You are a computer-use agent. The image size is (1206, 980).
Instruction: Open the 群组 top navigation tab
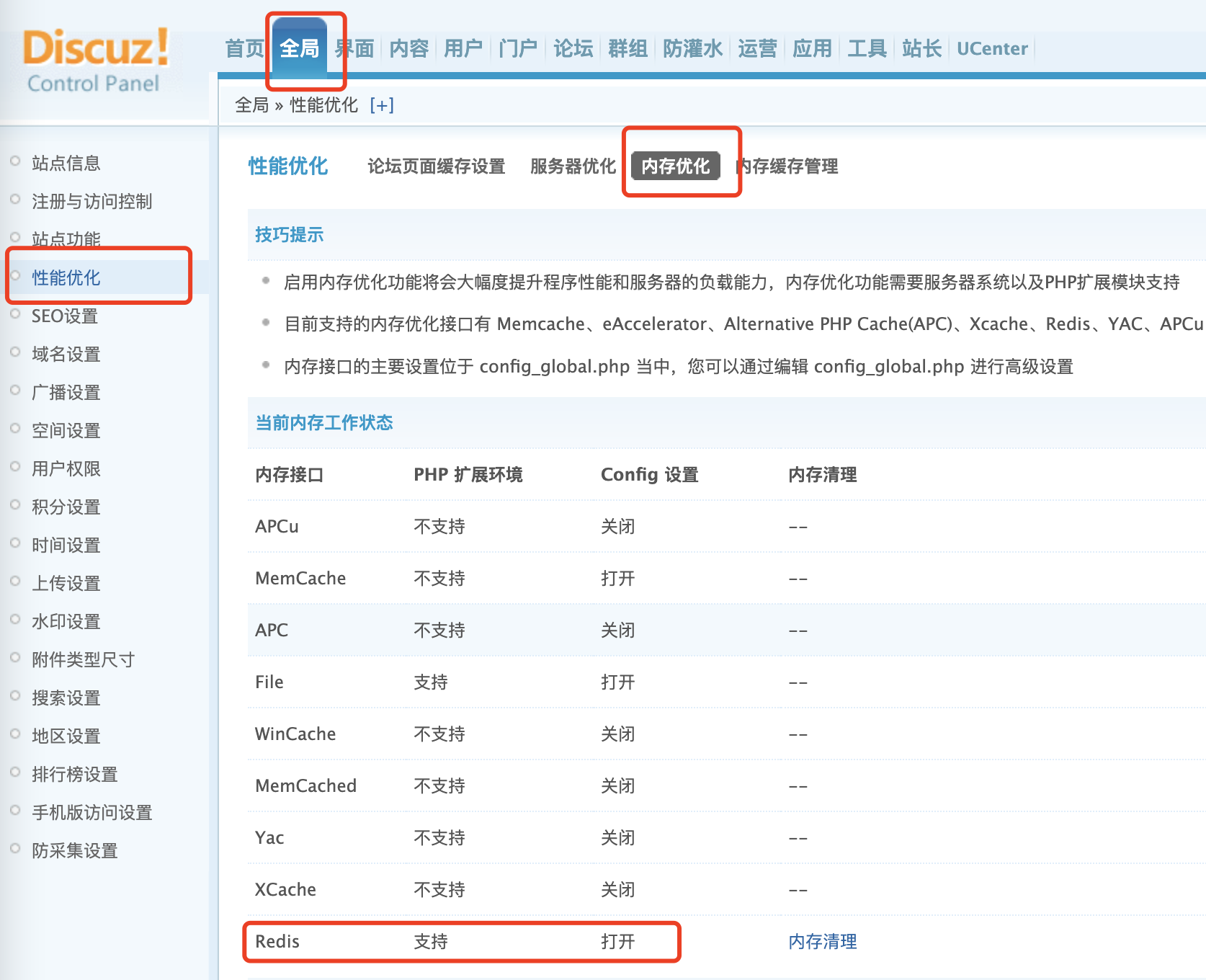[628, 48]
